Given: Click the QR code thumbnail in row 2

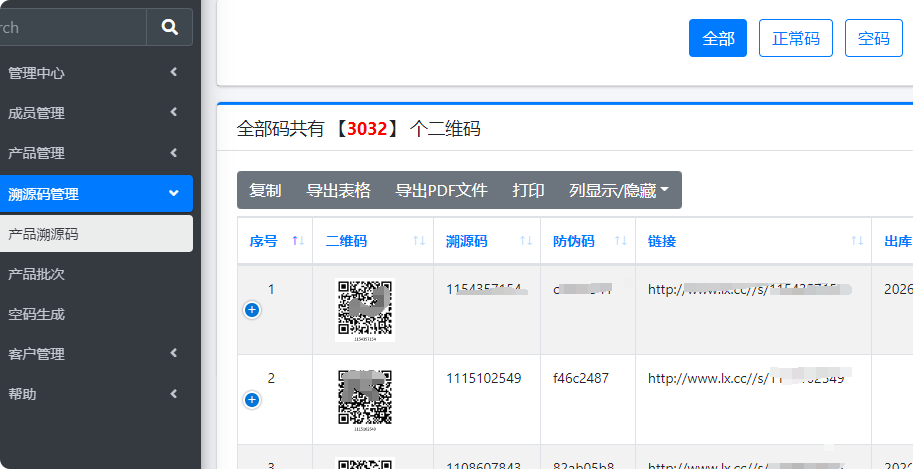Looking at the screenshot, I should point(365,400).
